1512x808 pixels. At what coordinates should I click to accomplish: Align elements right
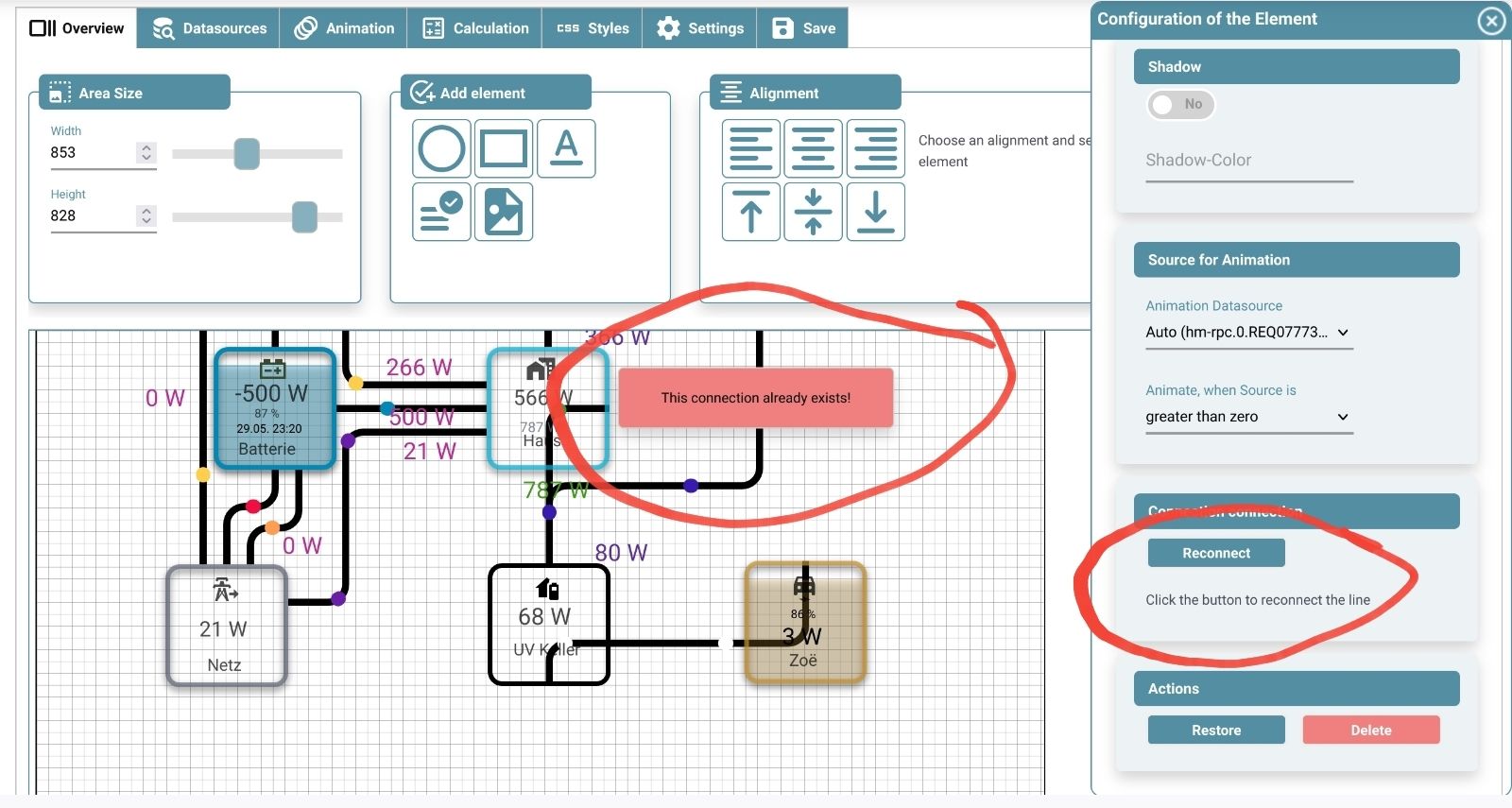pos(876,148)
